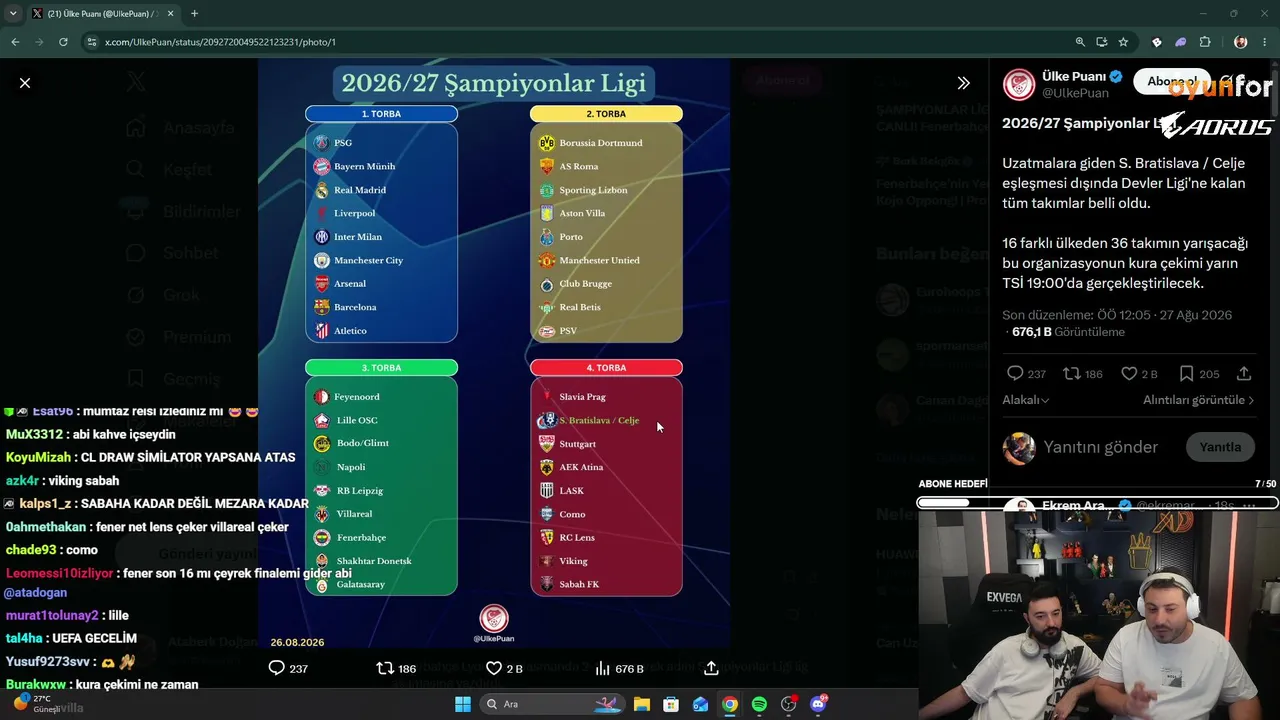Click 'Borussia Dortmund' in the second pot
This screenshot has width=1280, height=720.
pos(601,143)
